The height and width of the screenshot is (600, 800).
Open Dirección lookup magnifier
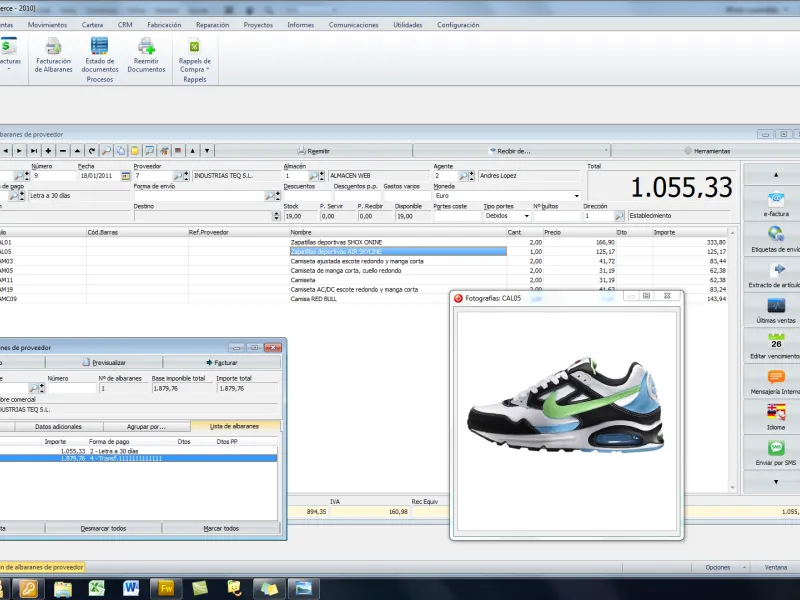(619, 216)
